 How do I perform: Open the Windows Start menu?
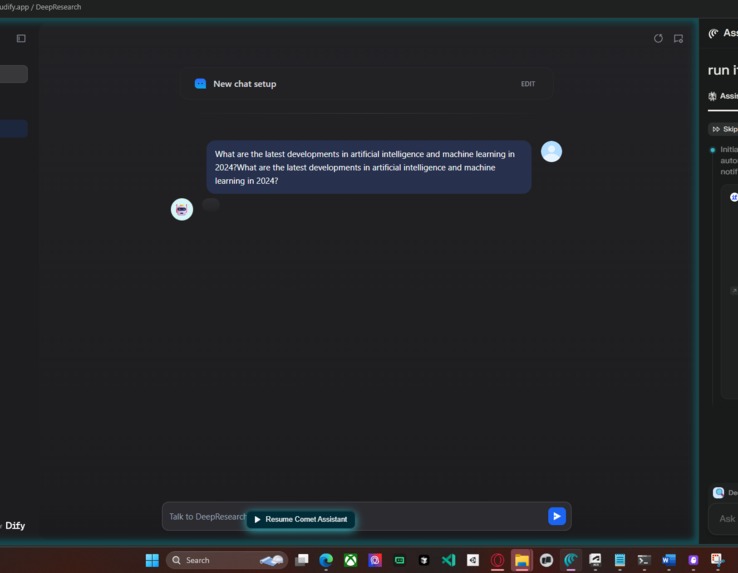(x=152, y=560)
